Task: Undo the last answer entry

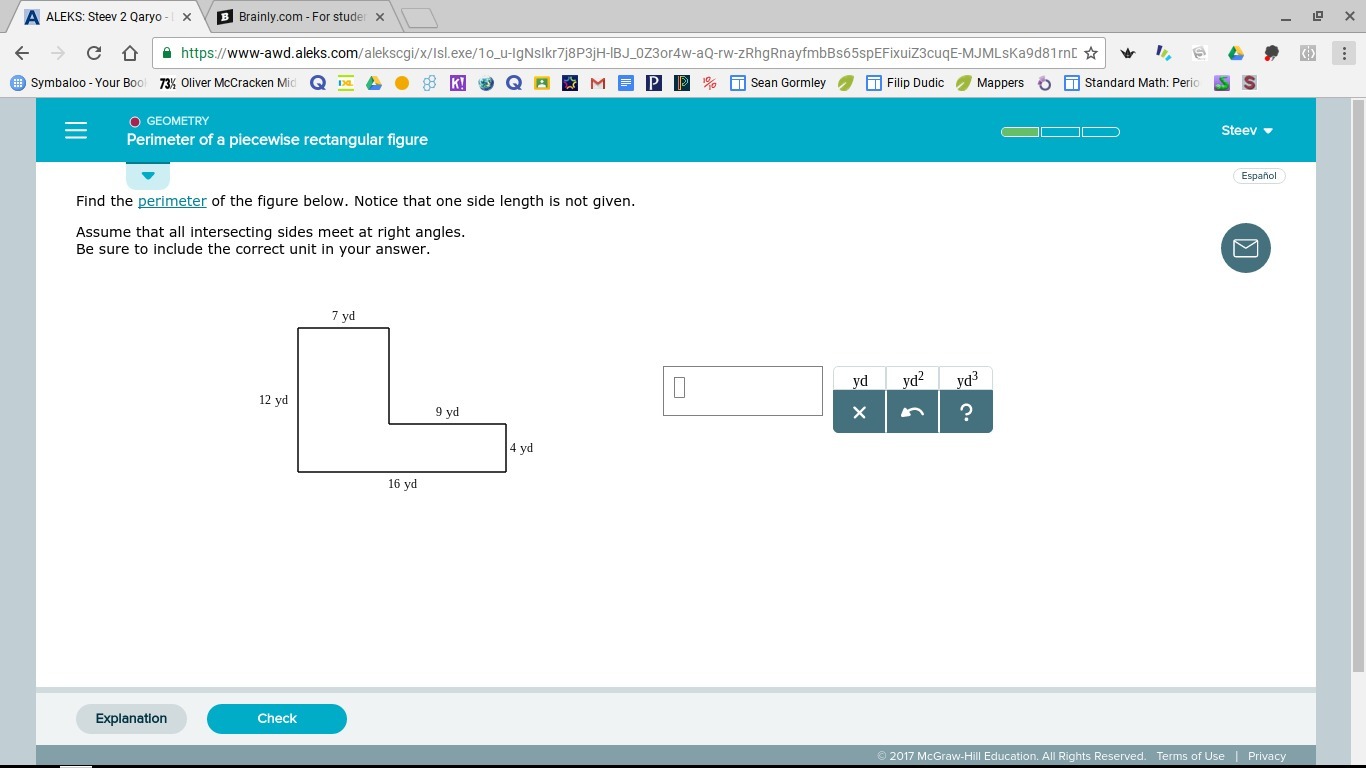Action: pyautogui.click(x=912, y=412)
